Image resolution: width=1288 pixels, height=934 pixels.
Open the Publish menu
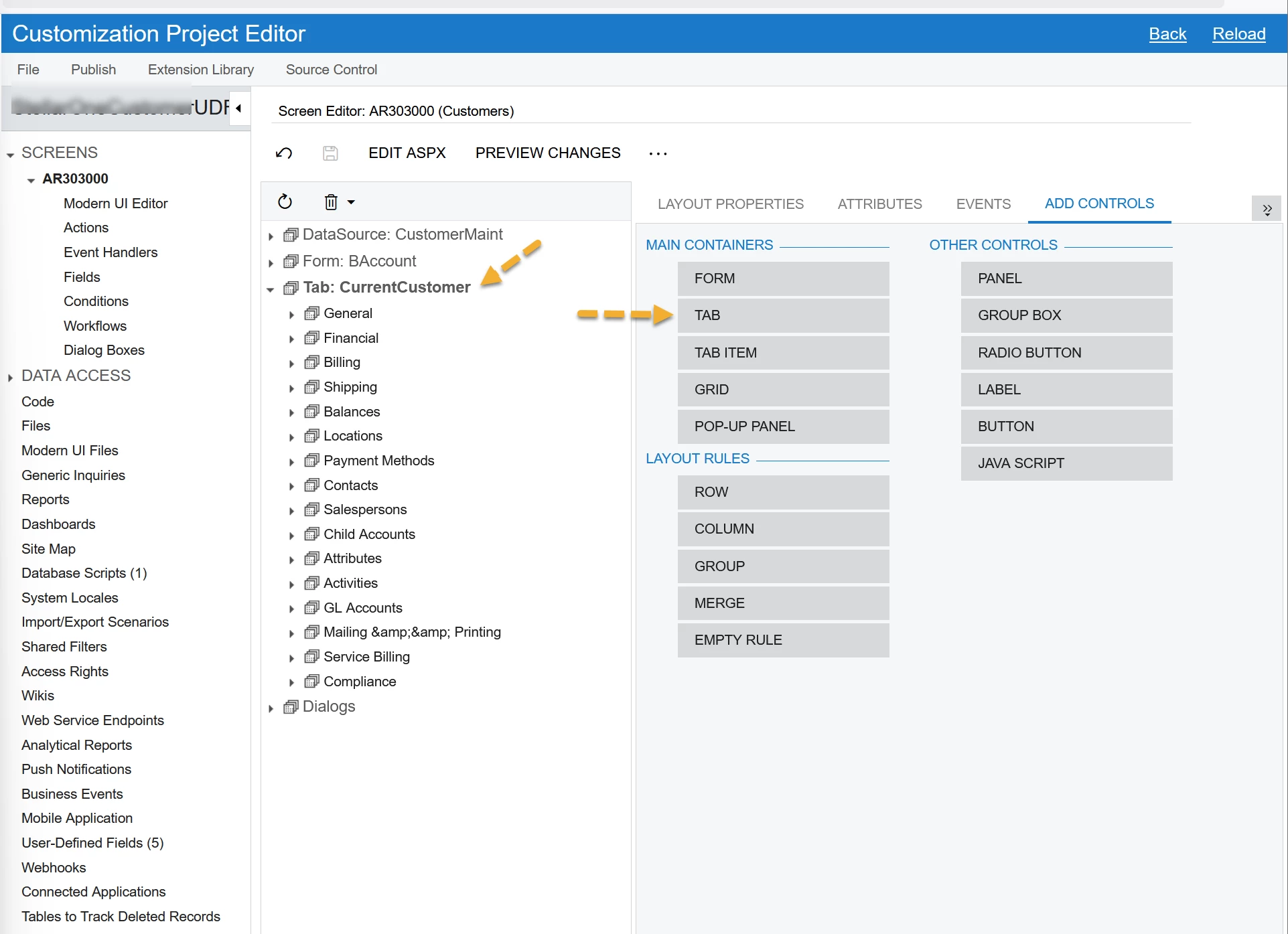click(x=93, y=70)
